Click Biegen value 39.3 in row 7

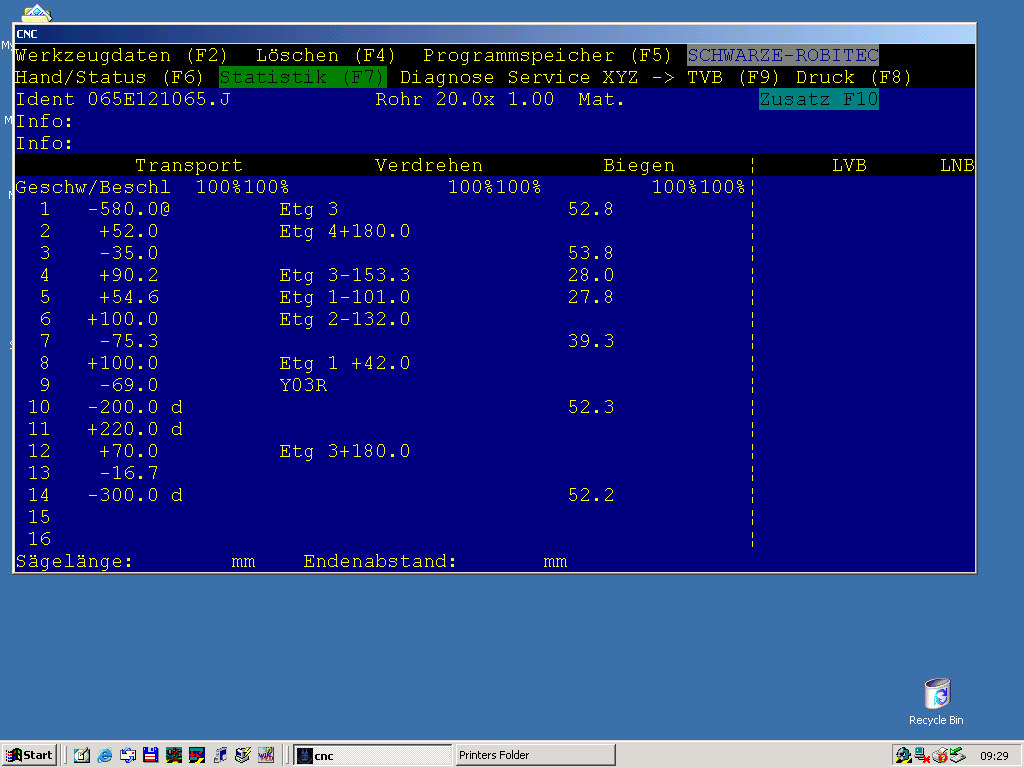591,342
